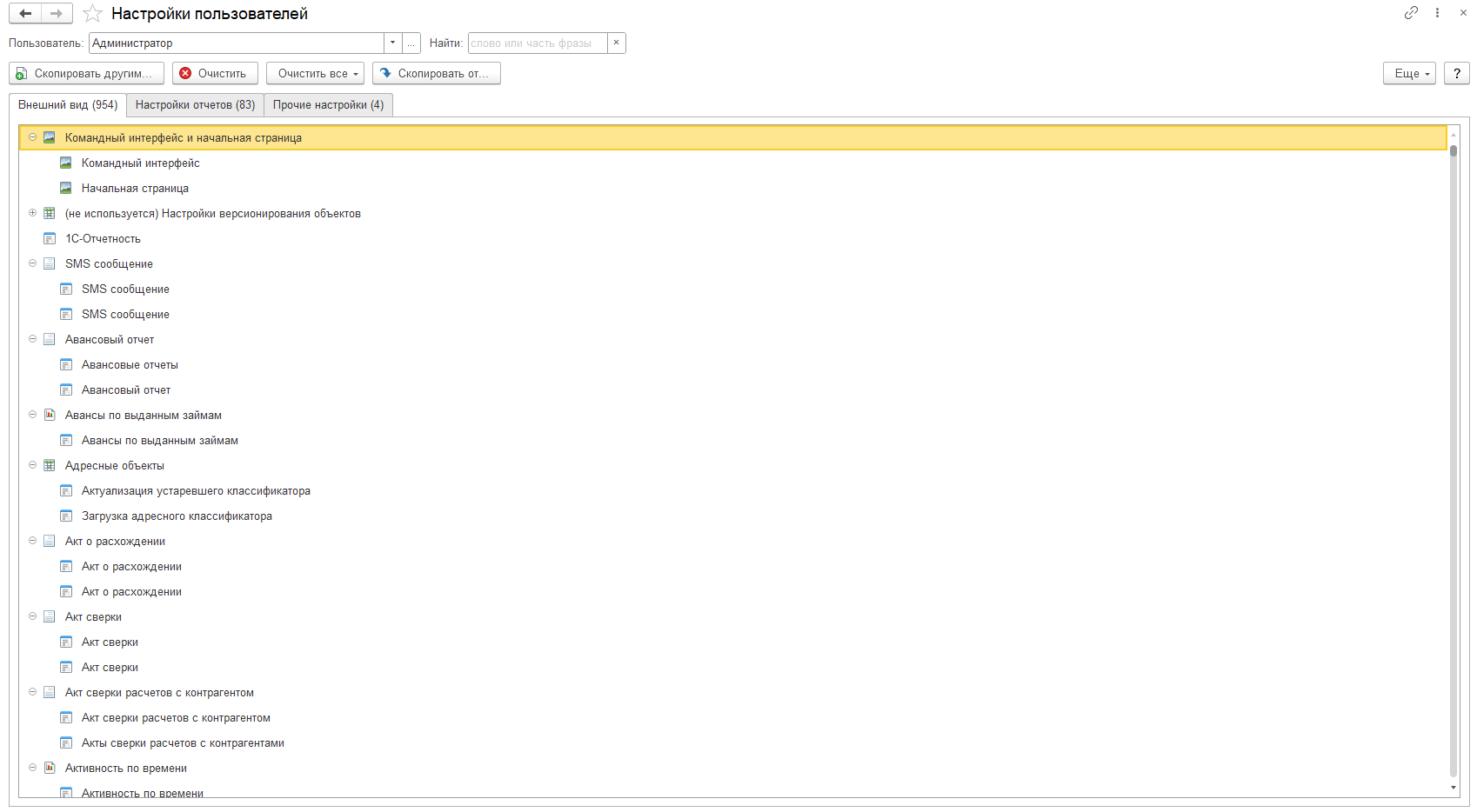Viewport: 1477px width, 812px height.
Task: Expand Настройки версионирования объектов node
Action: pos(32,213)
